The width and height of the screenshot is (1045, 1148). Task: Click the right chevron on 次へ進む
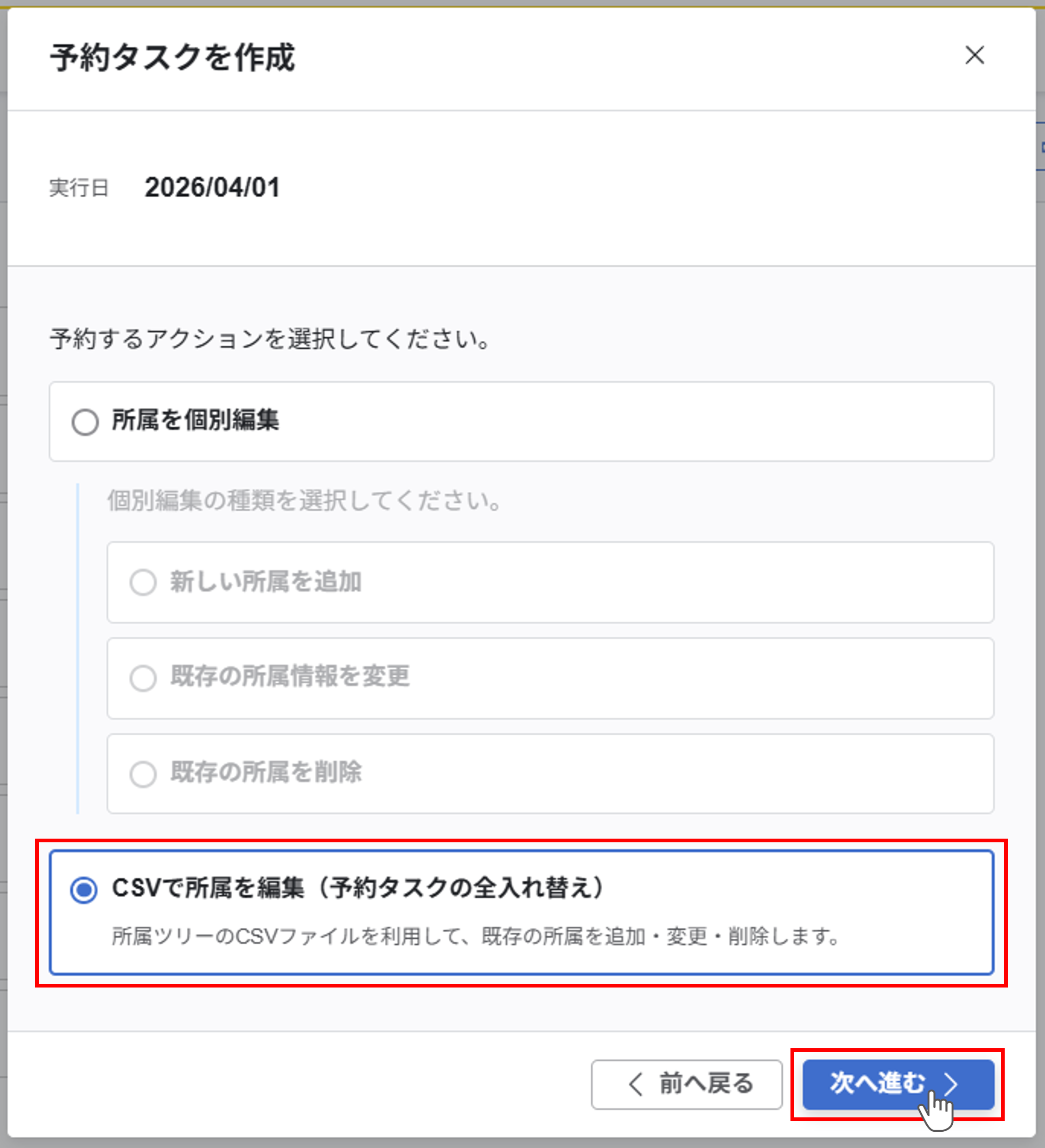click(x=951, y=1083)
